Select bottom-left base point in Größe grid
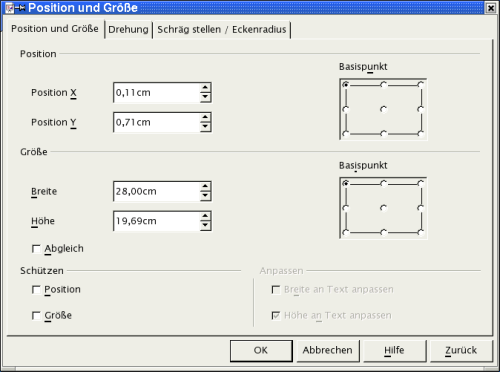 (346, 232)
